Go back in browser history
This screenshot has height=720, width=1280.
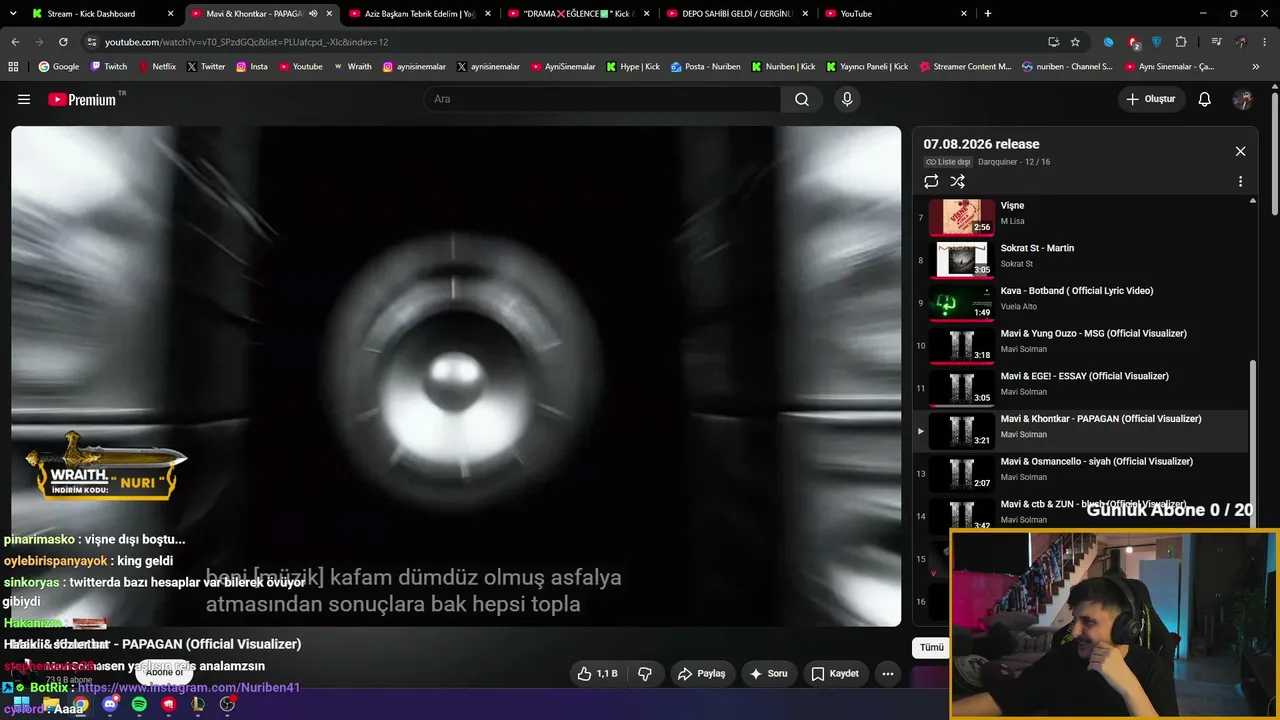point(15,42)
